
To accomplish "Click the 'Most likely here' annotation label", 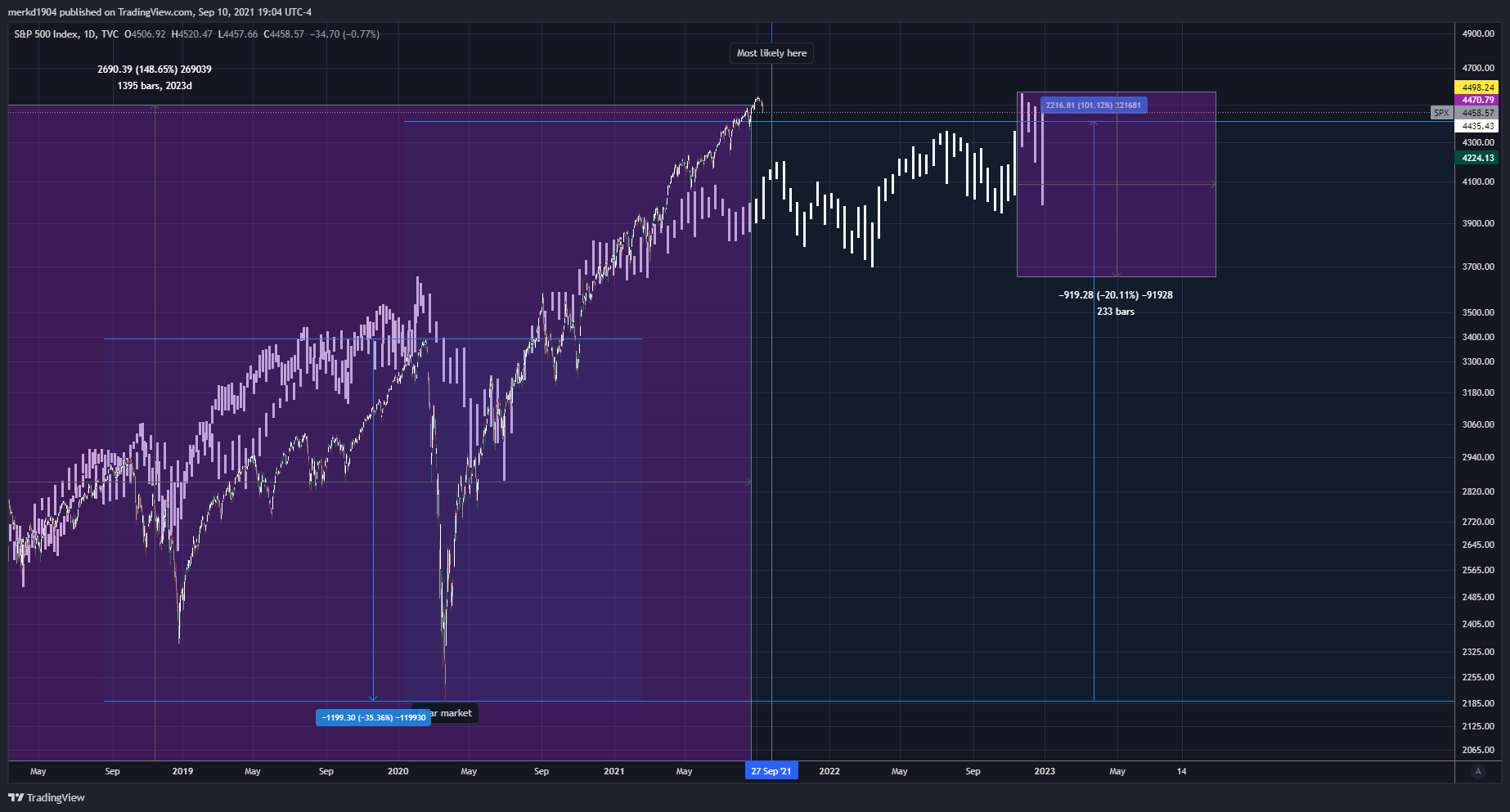I will (x=771, y=53).
